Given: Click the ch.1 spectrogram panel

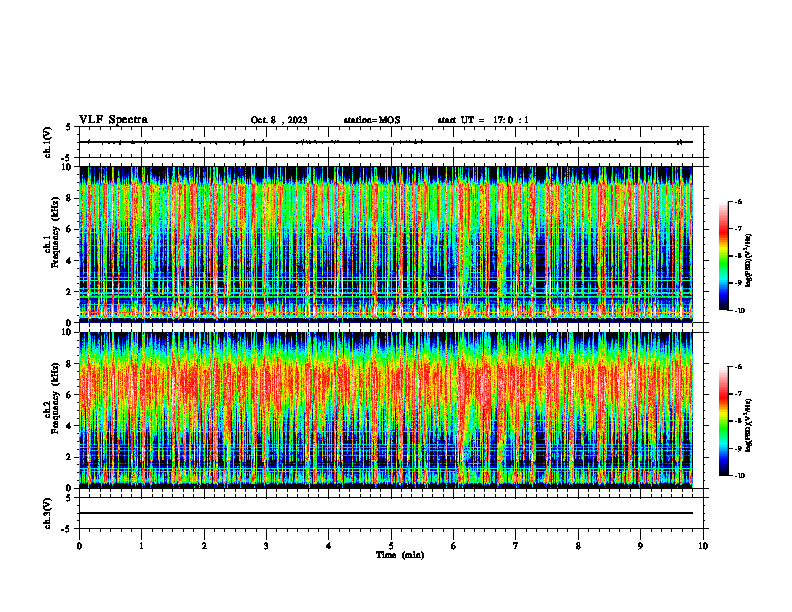Looking at the screenshot, I should click(386, 244).
